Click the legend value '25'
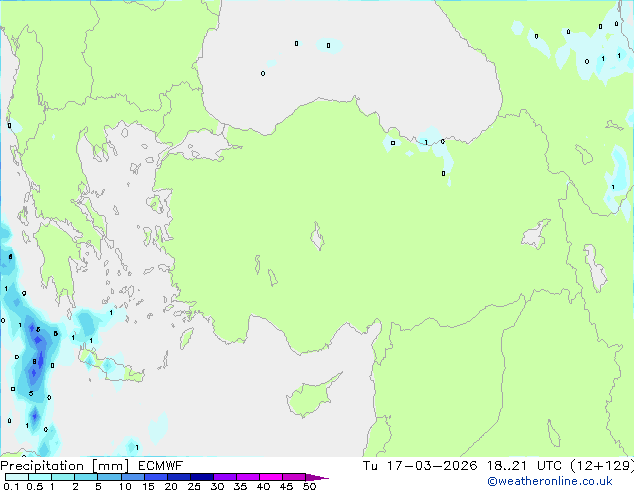Screen dimensions: 634x490 click(x=194, y=486)
